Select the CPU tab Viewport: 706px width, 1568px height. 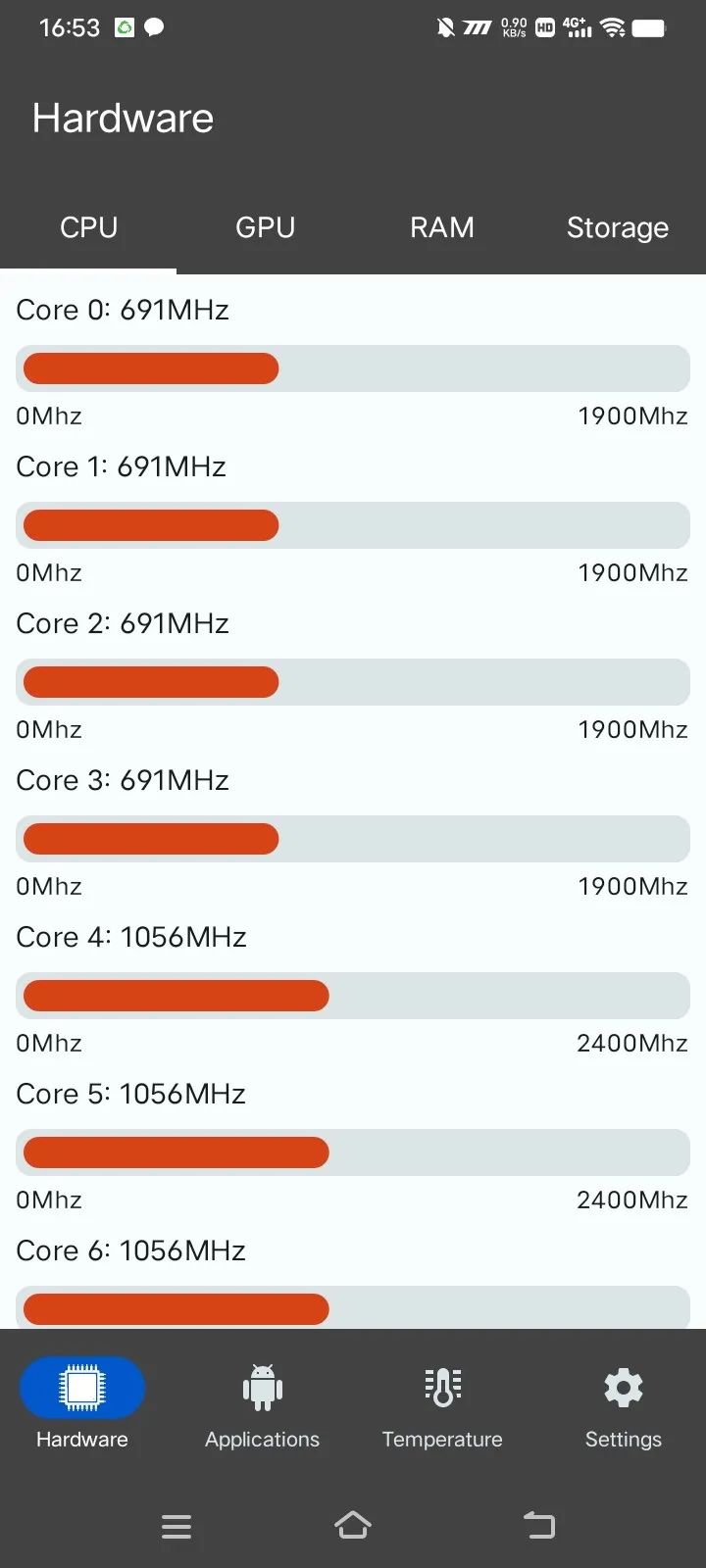pyautogui.click(x=88, y=227)
